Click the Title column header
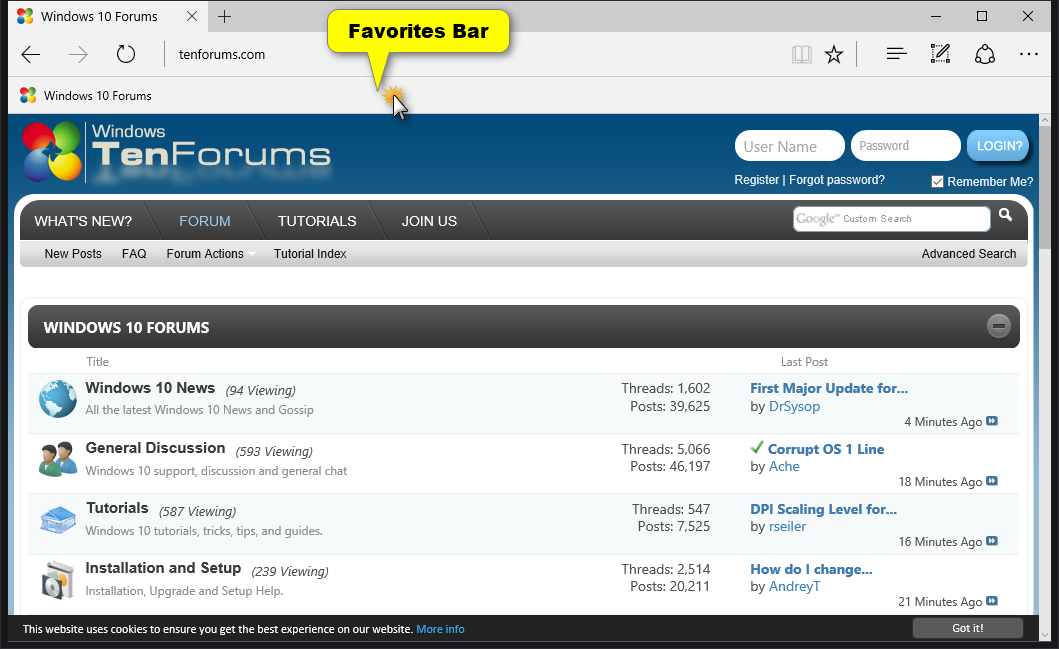 point(97,362)
